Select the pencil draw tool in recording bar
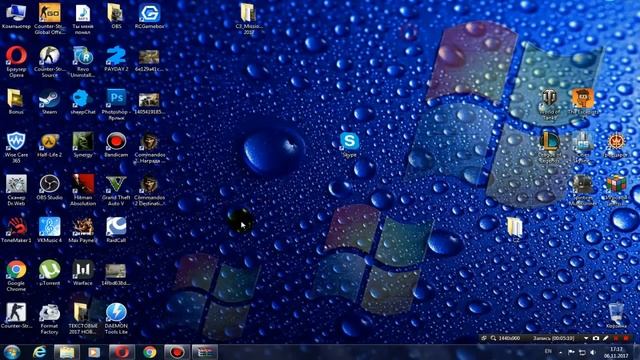Image resolution: width=640 pixels, height=360 pixels. click(606, 338)
